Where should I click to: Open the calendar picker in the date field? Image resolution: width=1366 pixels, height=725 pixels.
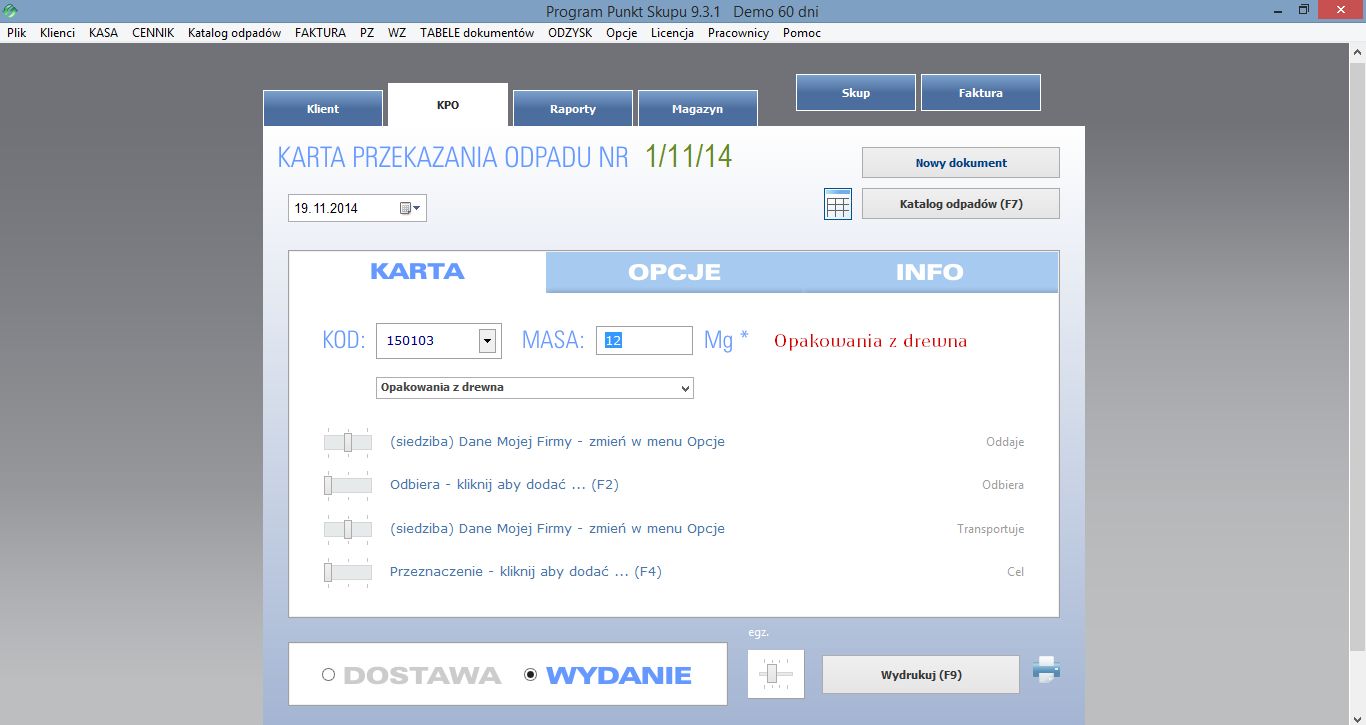coord(411,208)
